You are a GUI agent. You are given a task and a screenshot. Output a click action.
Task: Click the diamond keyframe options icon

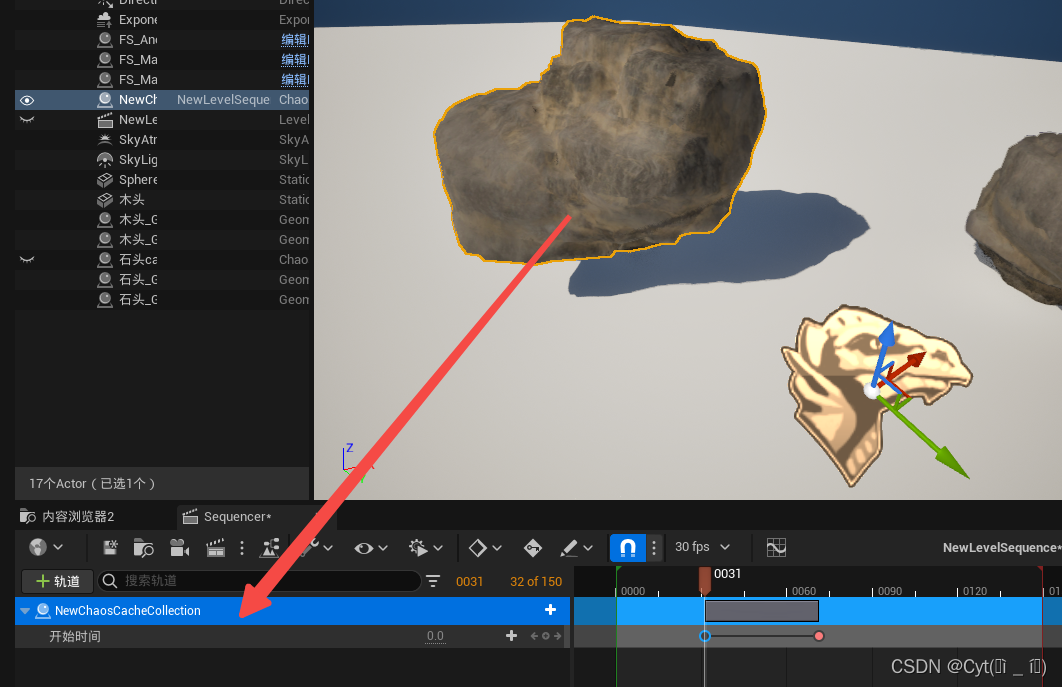coord(477,547)
